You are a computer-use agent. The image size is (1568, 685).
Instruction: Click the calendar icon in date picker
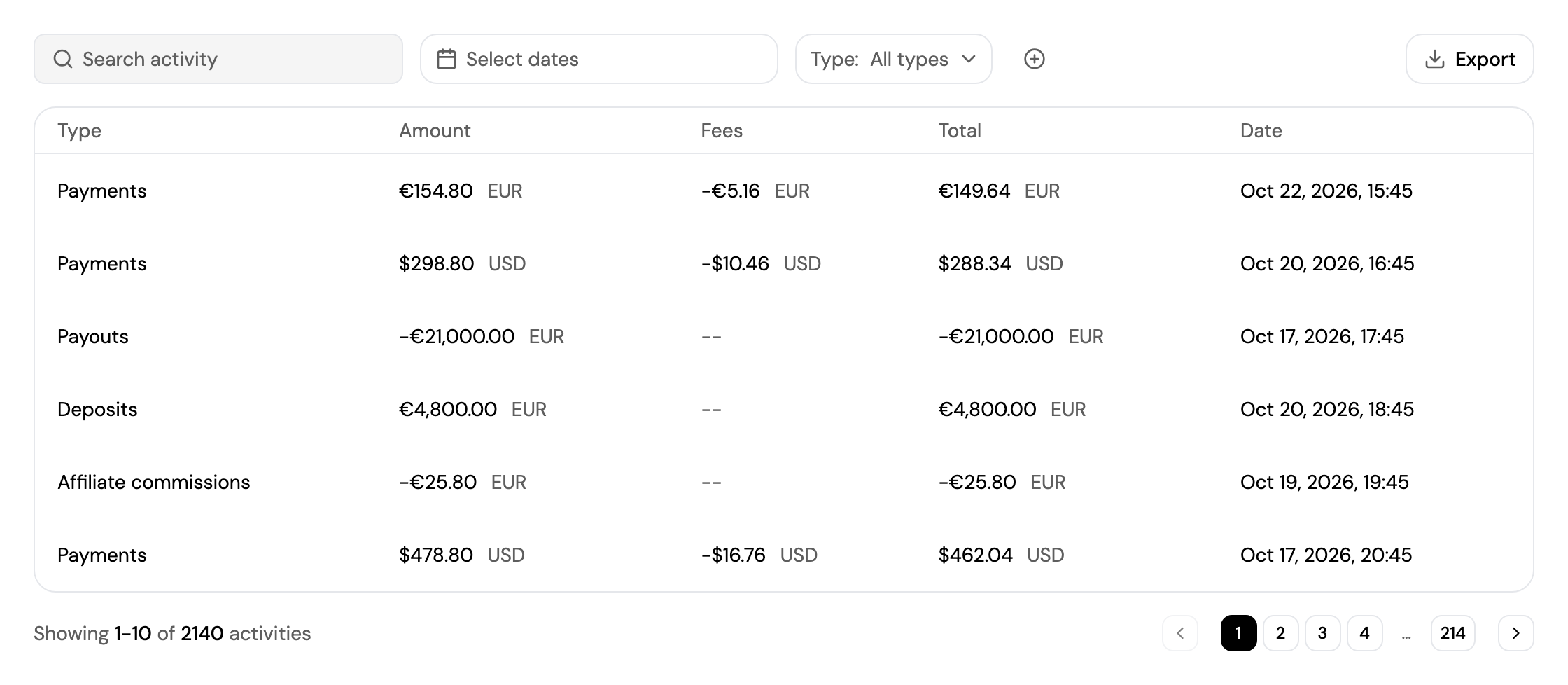[447, 59]
